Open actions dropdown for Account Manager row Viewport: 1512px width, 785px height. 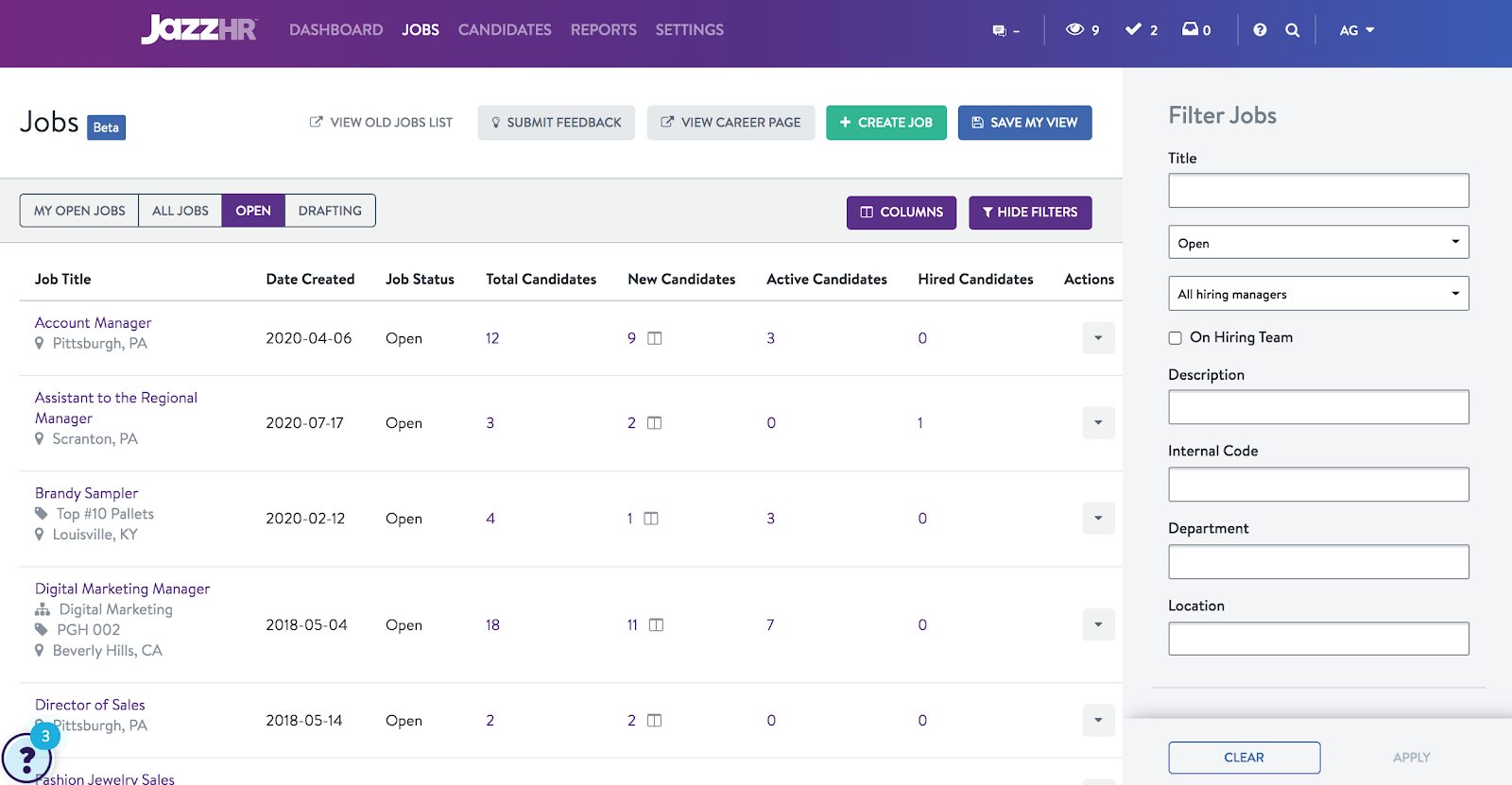pos(1098,338)
